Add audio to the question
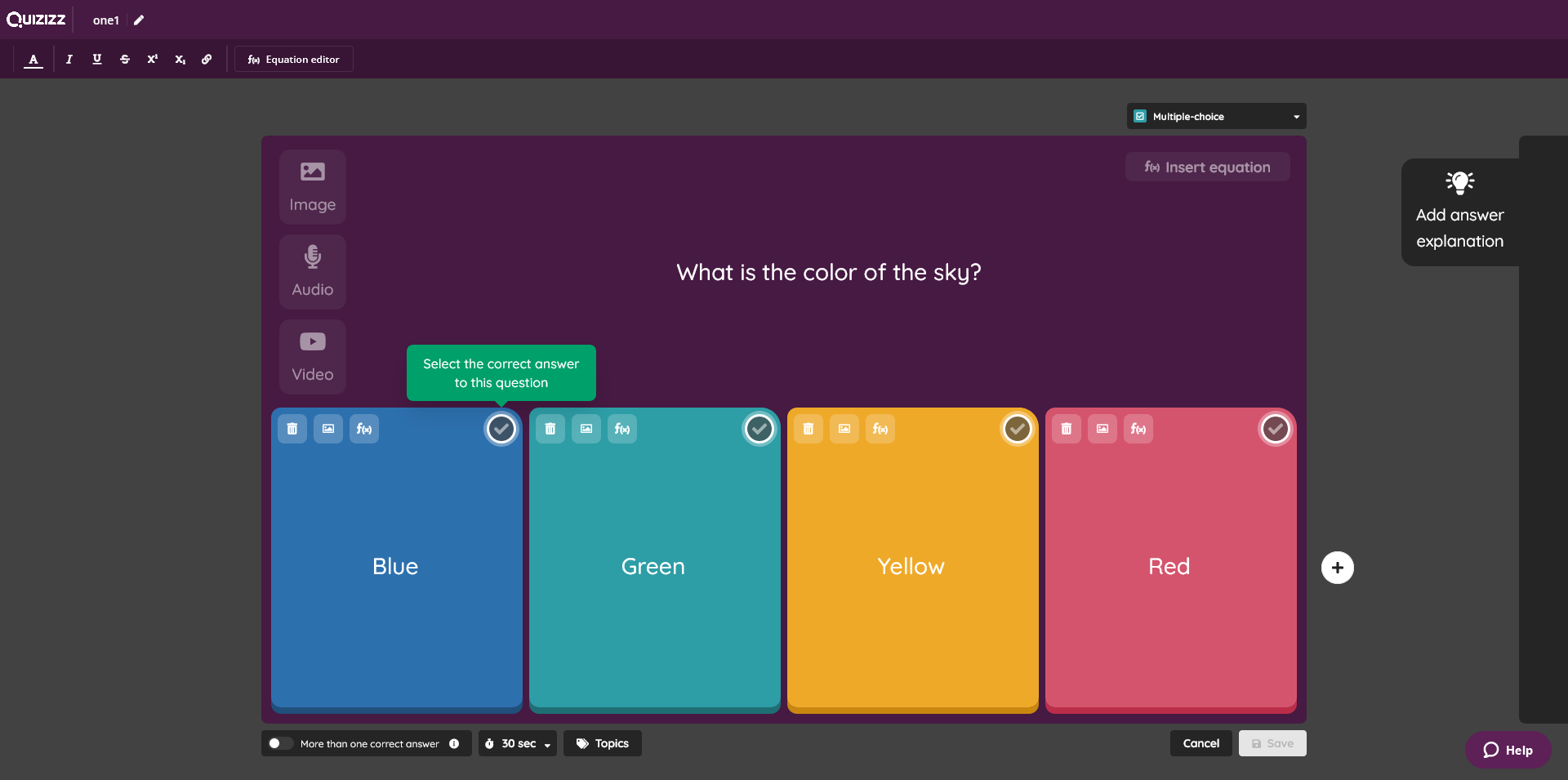 tap(311, 271)
